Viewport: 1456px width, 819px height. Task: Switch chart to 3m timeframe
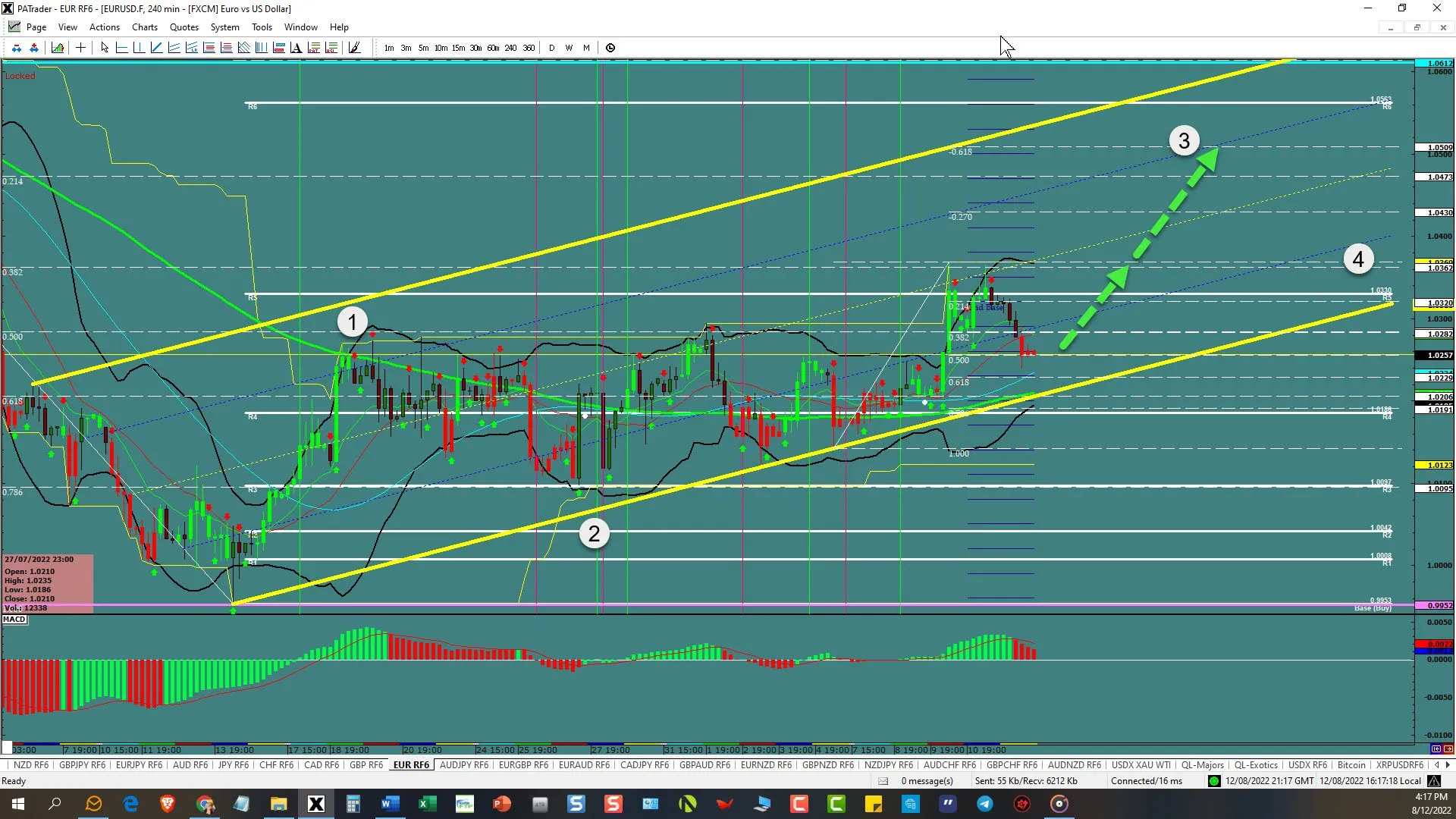coord(406,48)
